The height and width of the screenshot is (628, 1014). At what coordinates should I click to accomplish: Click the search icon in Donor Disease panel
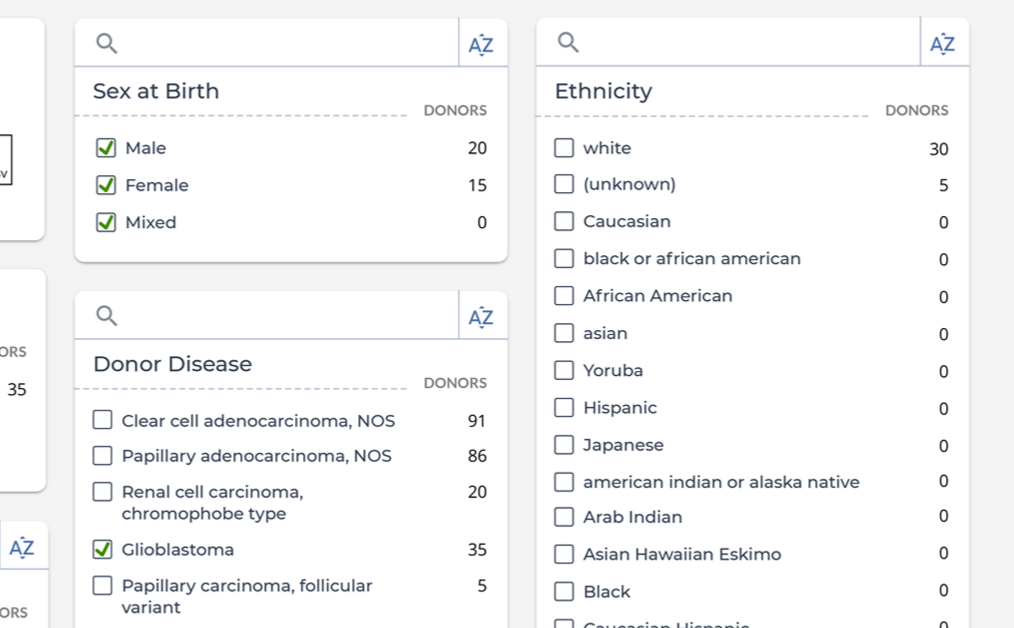tap(107, 316)
